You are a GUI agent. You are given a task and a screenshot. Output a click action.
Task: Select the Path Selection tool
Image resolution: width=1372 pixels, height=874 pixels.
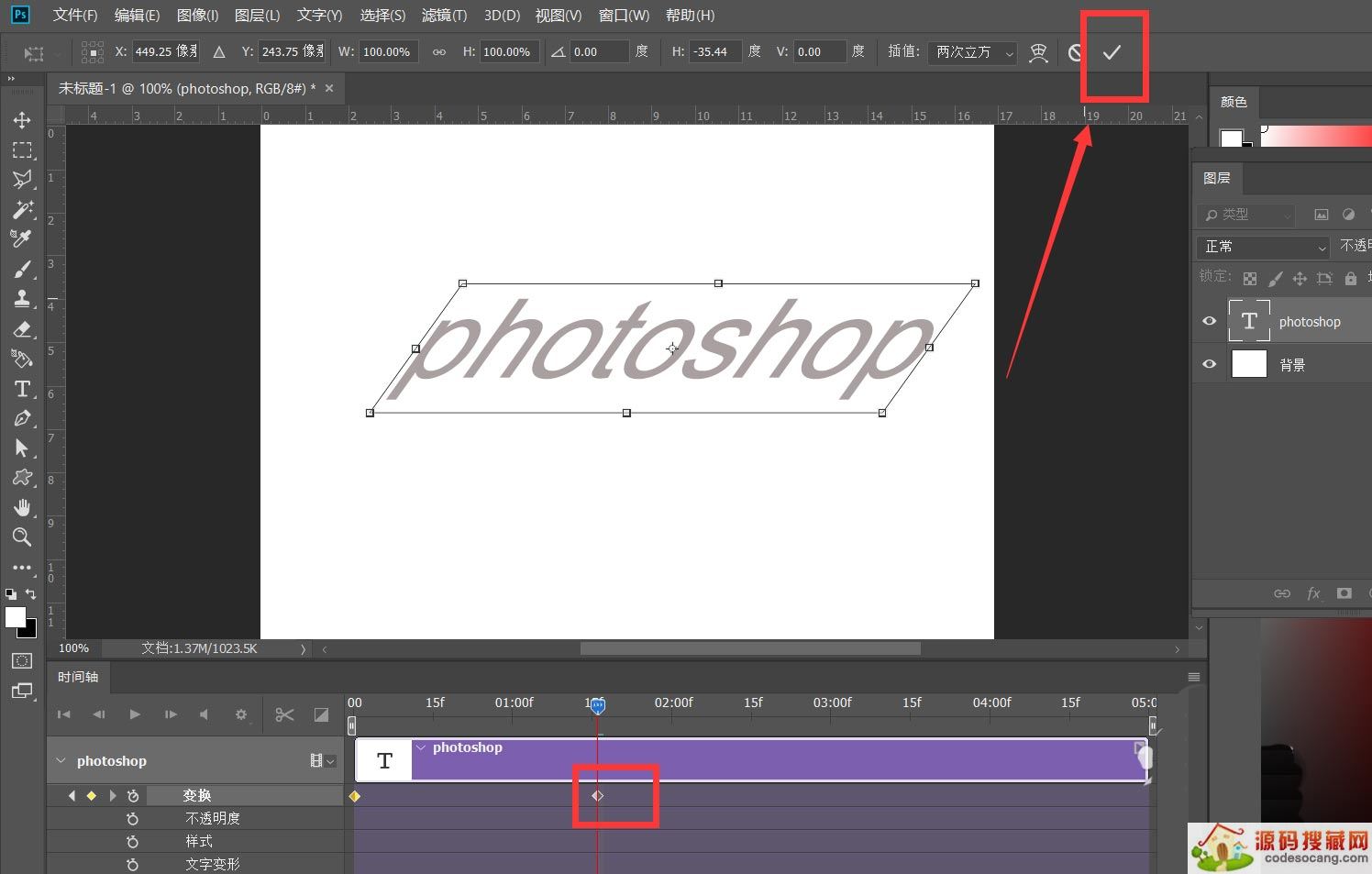point(22,448)
